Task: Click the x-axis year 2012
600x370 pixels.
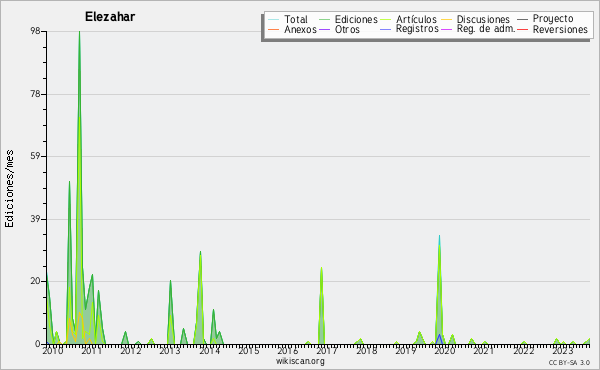Action: [131, 350]
